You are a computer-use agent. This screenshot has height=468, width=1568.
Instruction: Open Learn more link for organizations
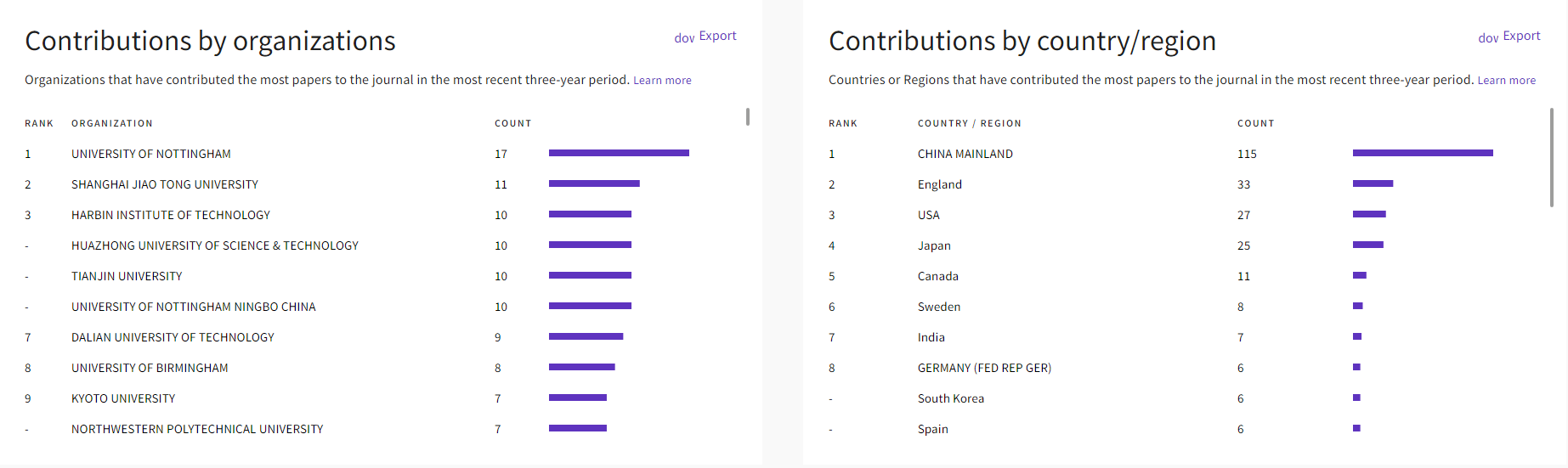pos(662,81)
